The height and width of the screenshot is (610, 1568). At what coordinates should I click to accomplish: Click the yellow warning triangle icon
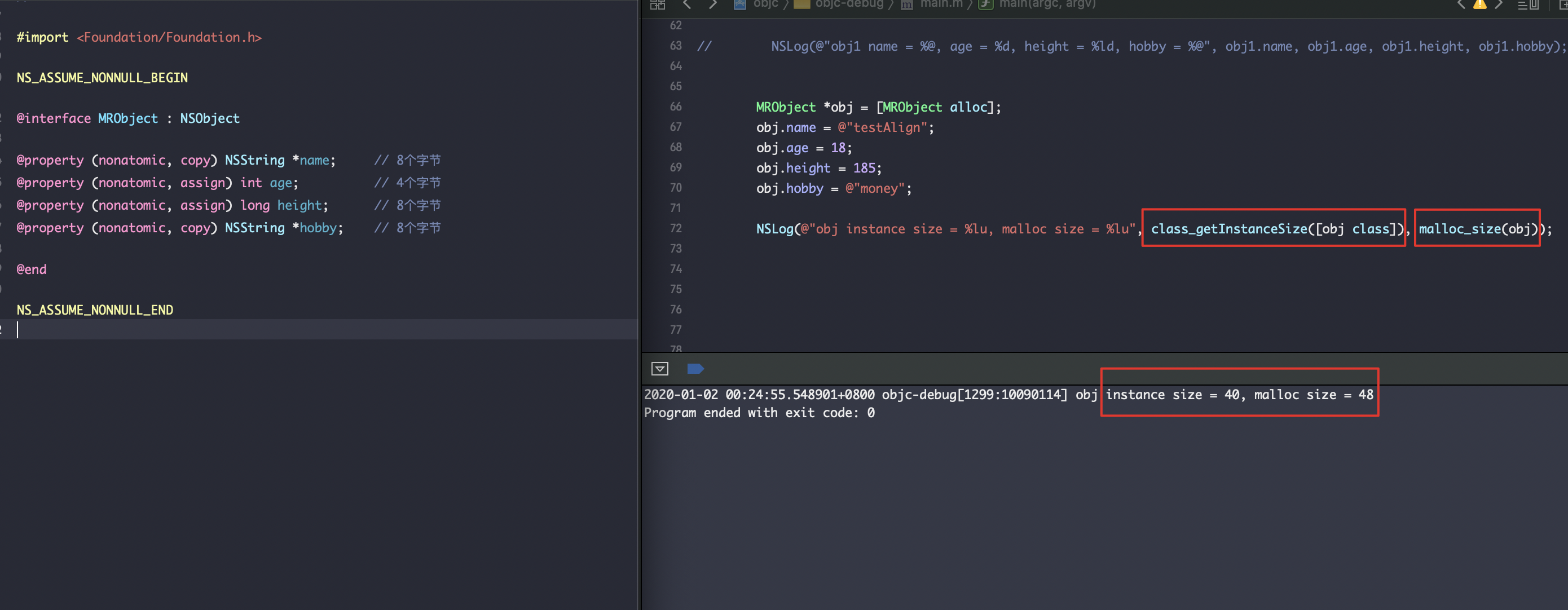[1480, 5]
